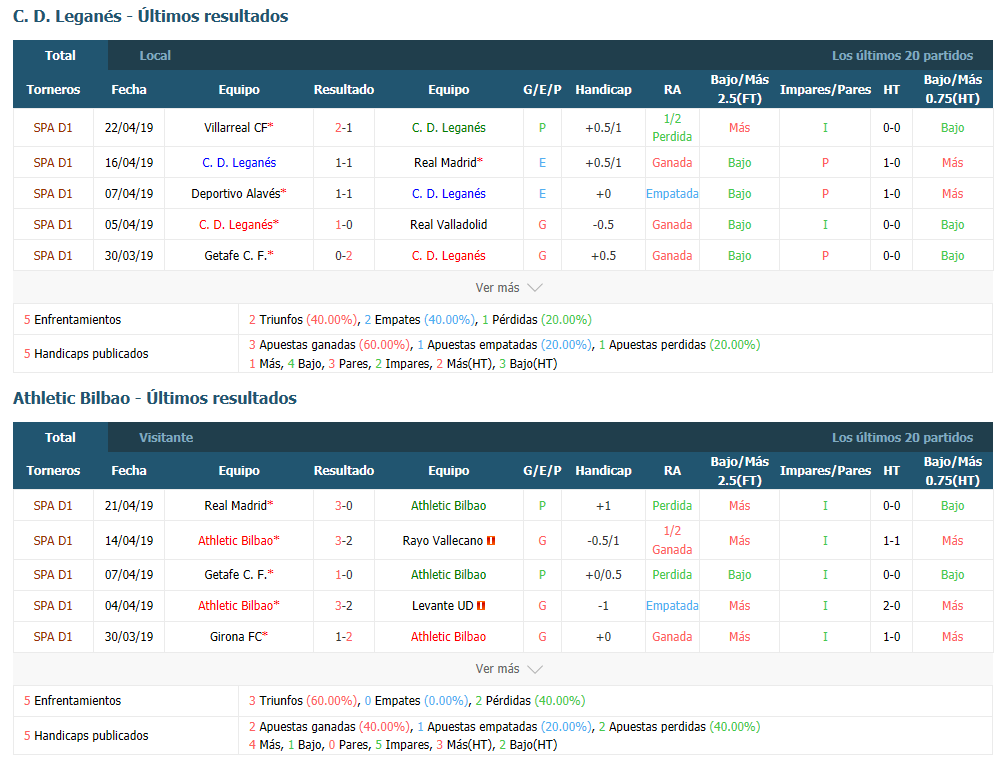Select the Total tab in Leganés results
The height and width of the screenshot is (762, 1005).
60,56
